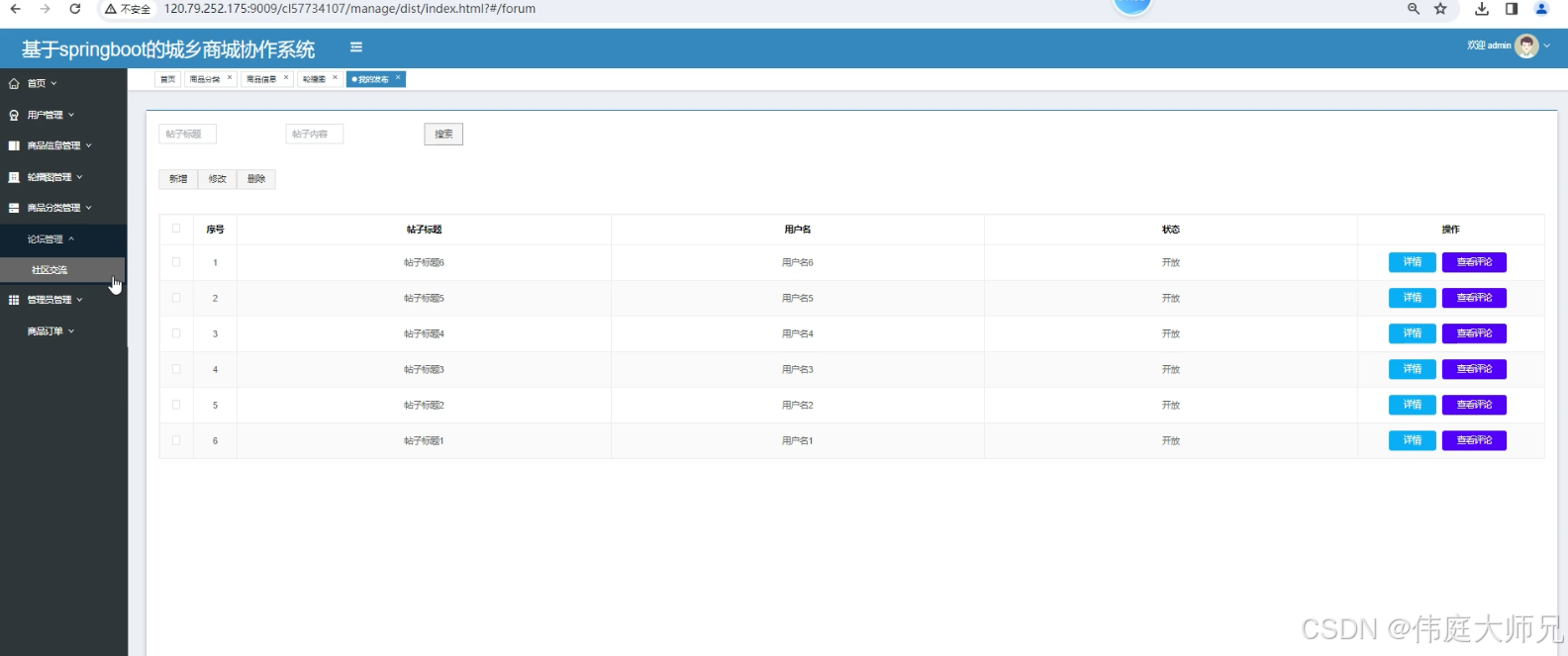
Task: Check the box for row 帖子标题5
Action: [x=176, y=298]
